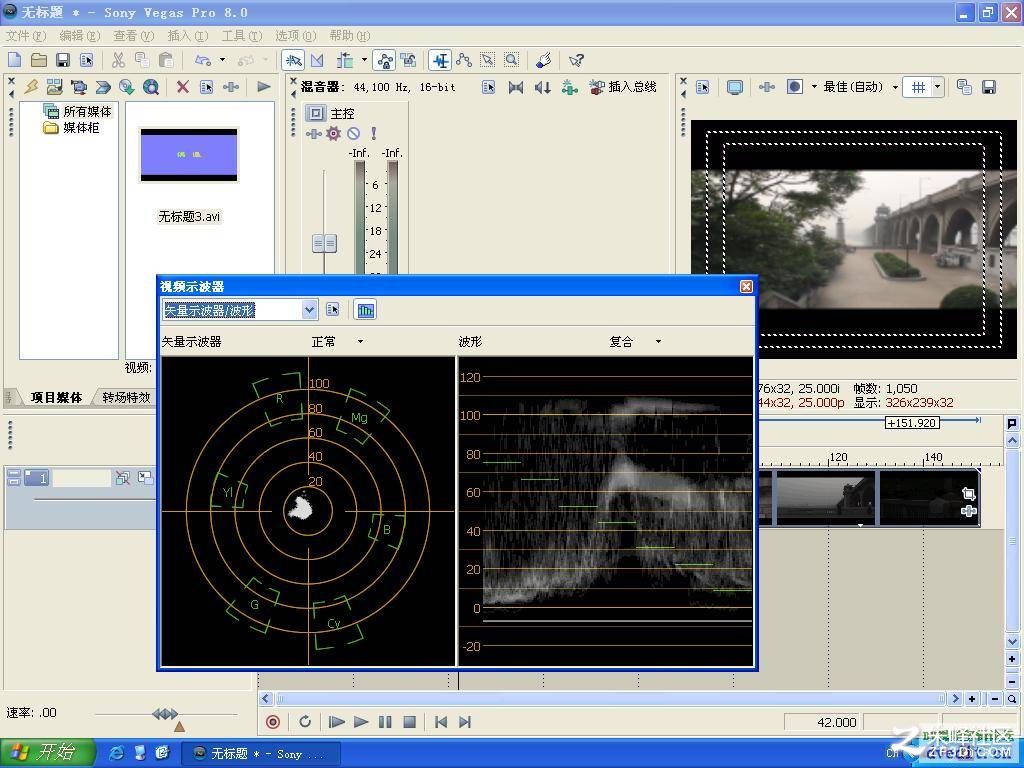Viewport: 1024px width, 768px height.
Task: Cut the selection with the scissors icon
Action: (x=118, y=61)
